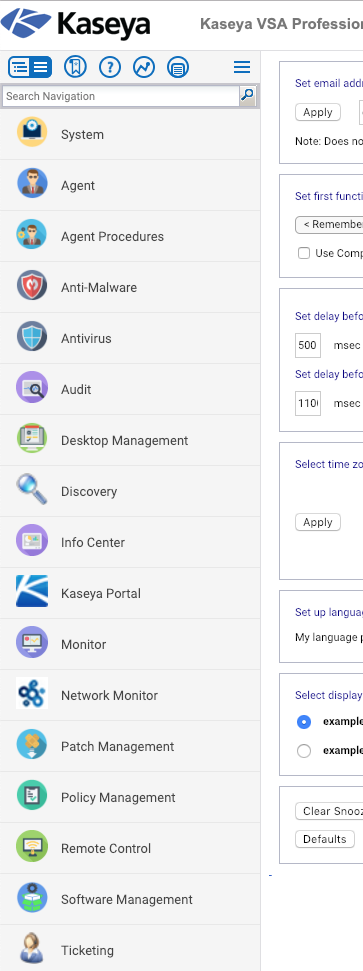Switch navigation to list view mode
Image resolution: width=363 pixels, height=971 pixels.
point(41,67)
